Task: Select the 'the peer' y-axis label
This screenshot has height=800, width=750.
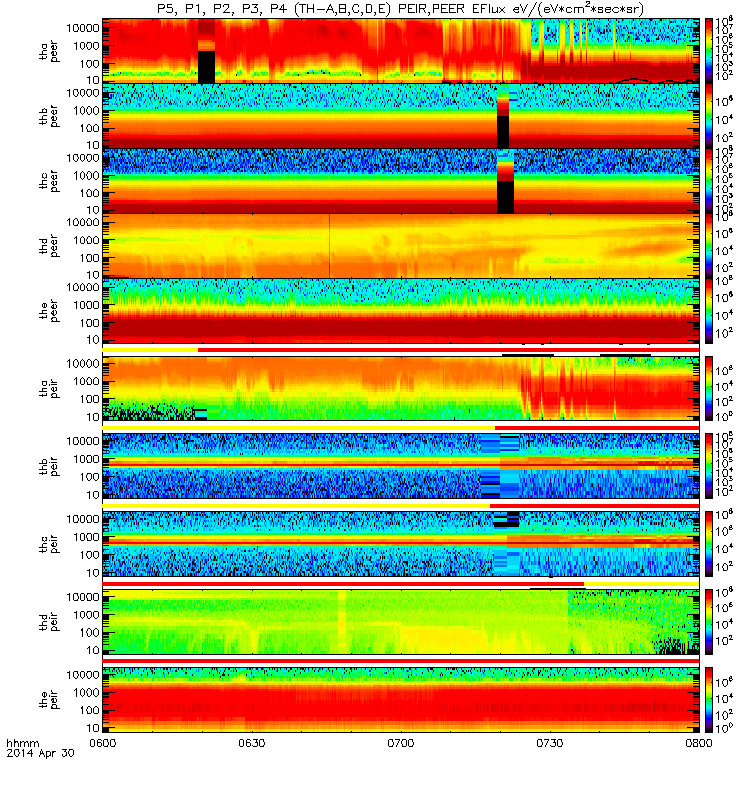Action: coord(49,311)
